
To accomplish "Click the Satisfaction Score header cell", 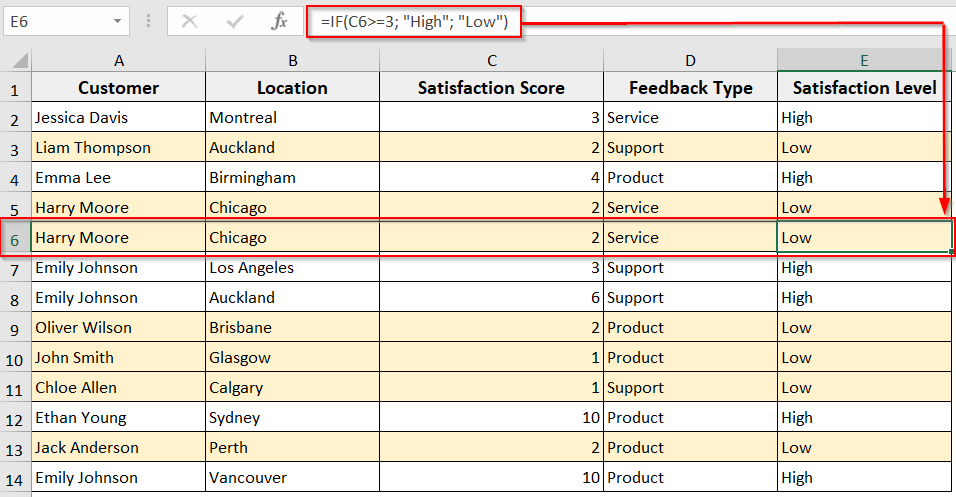I will tap(491, 88).
